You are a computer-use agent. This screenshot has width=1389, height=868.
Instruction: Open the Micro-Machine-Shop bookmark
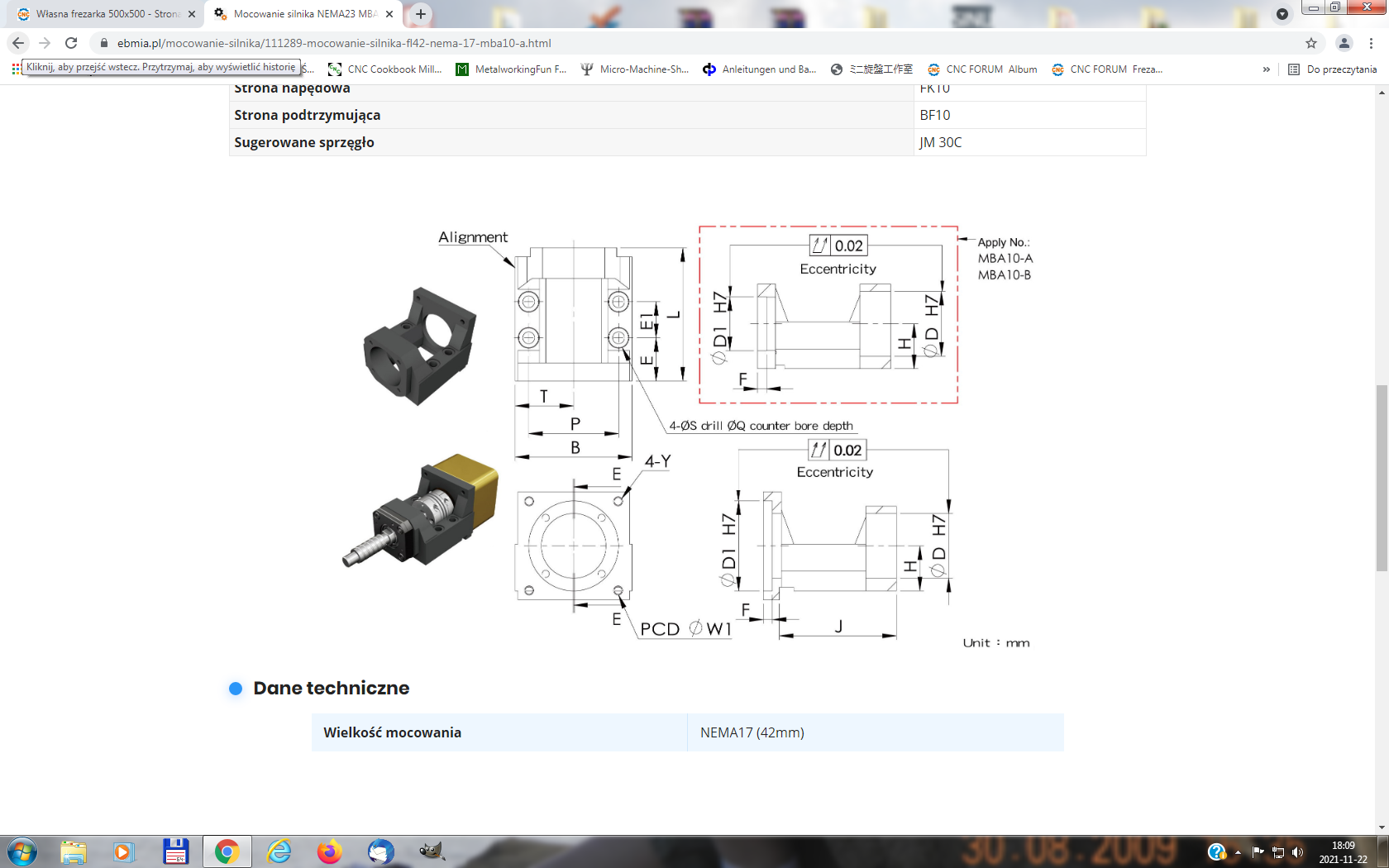tap(635, 69)
